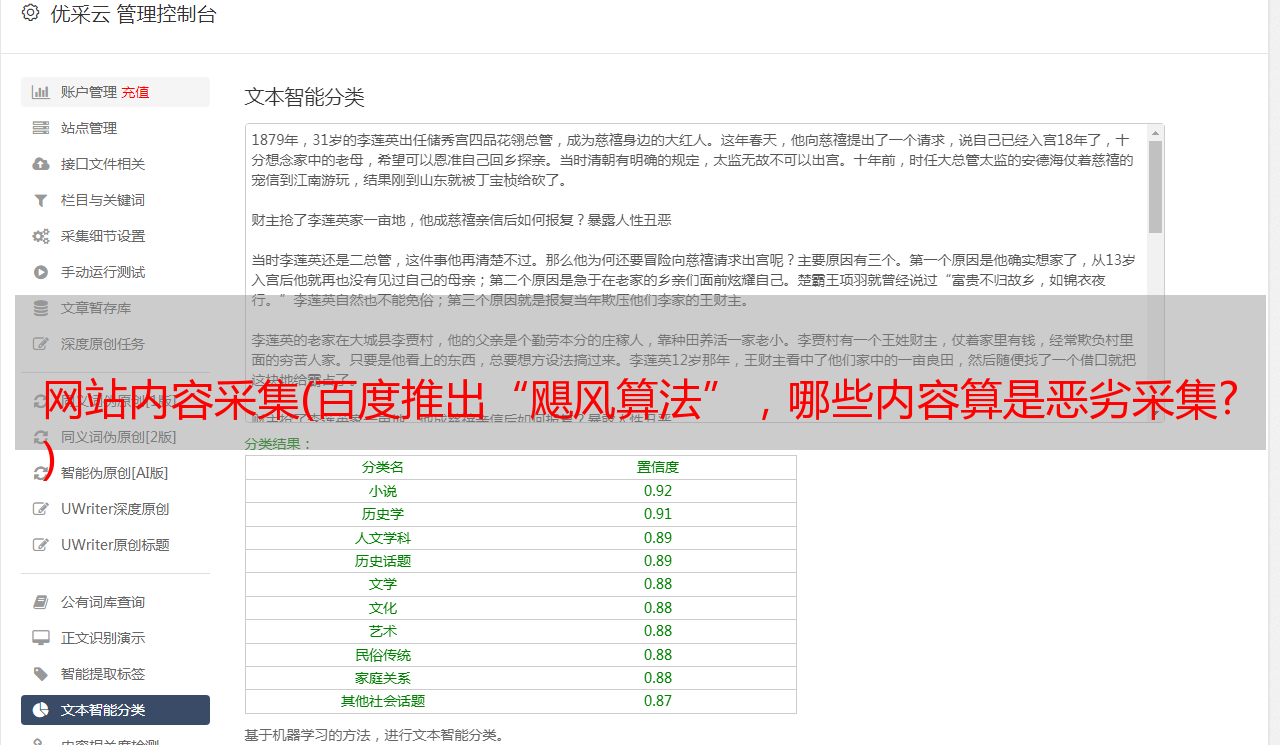Image resolution: width=1280 pixels, height=745 pixels.
Task: Click the UWriter原创标题 edit icon
Action: click(41, 545)
